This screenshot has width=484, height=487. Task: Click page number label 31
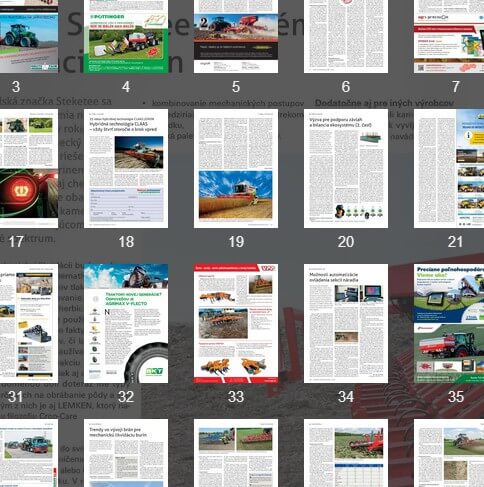[x=15, y=397]
